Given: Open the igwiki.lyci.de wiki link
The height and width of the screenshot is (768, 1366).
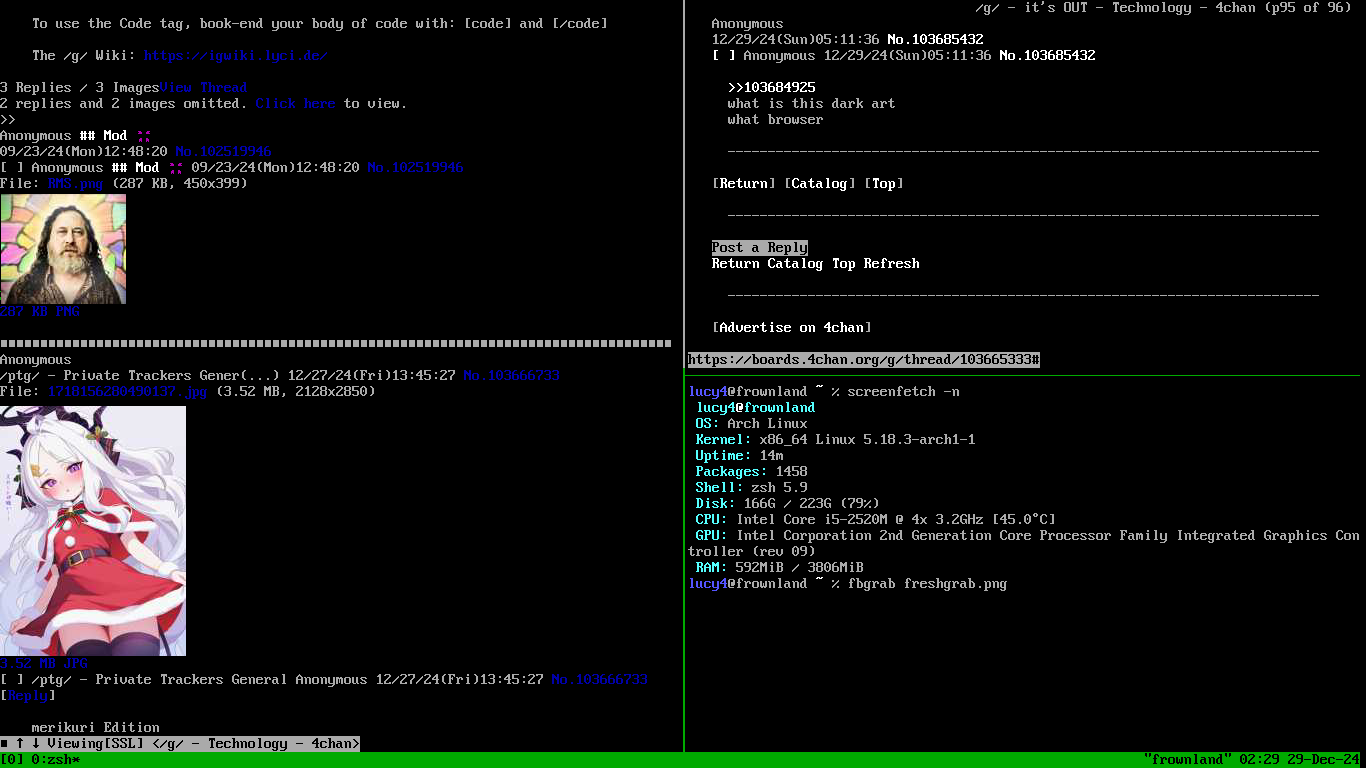Looking at the screenshot, I should (236, 55).
